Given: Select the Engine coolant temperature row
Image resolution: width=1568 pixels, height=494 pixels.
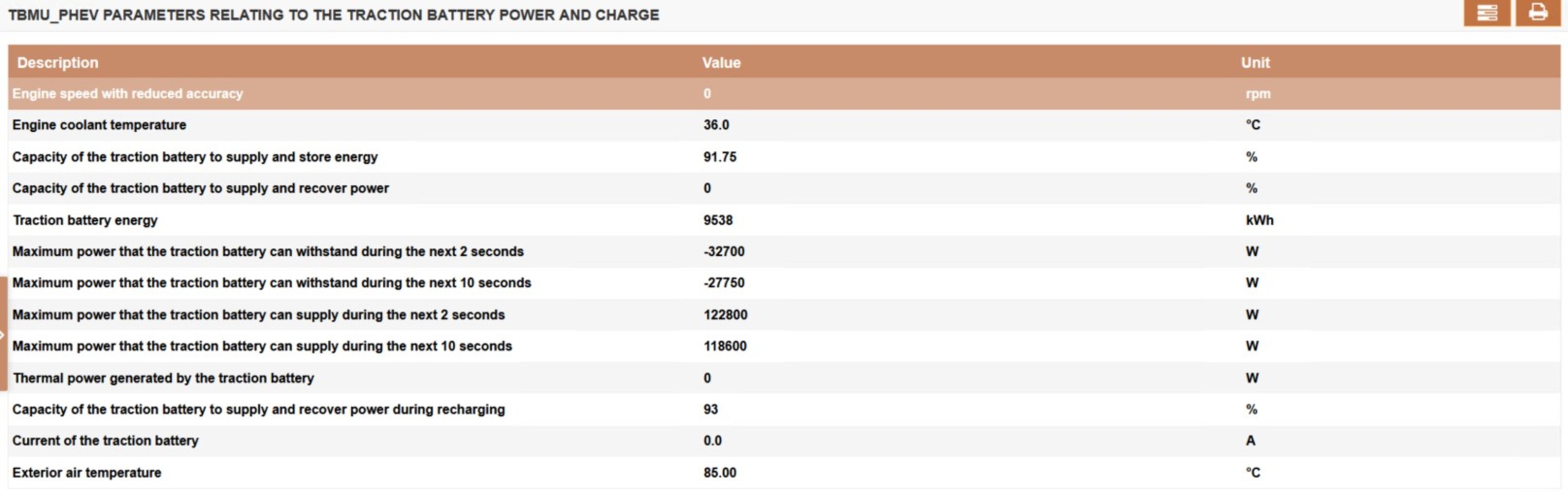Looking at the screenshot, I should tap(99, 125).
